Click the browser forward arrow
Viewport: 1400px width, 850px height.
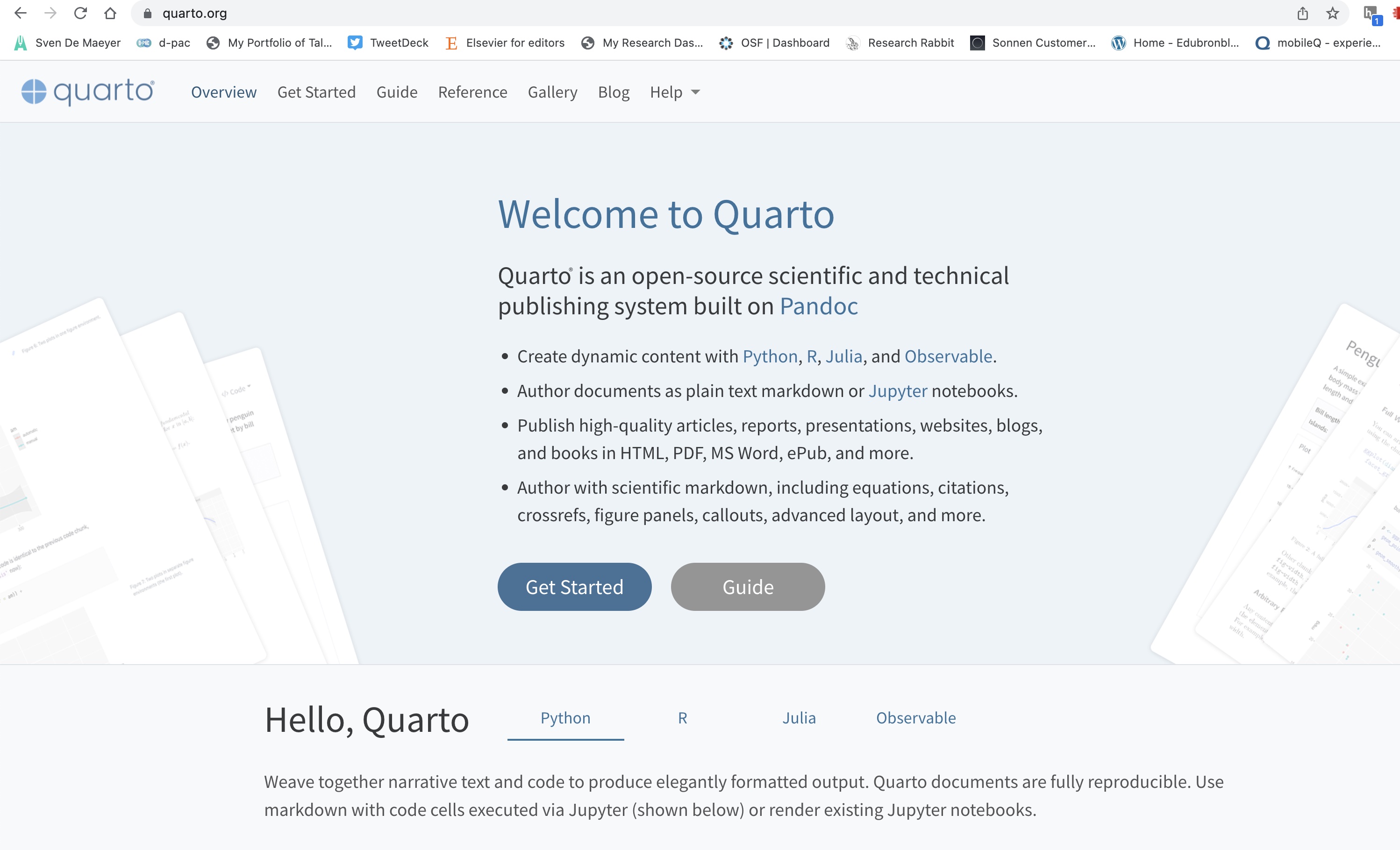[50, 13]
